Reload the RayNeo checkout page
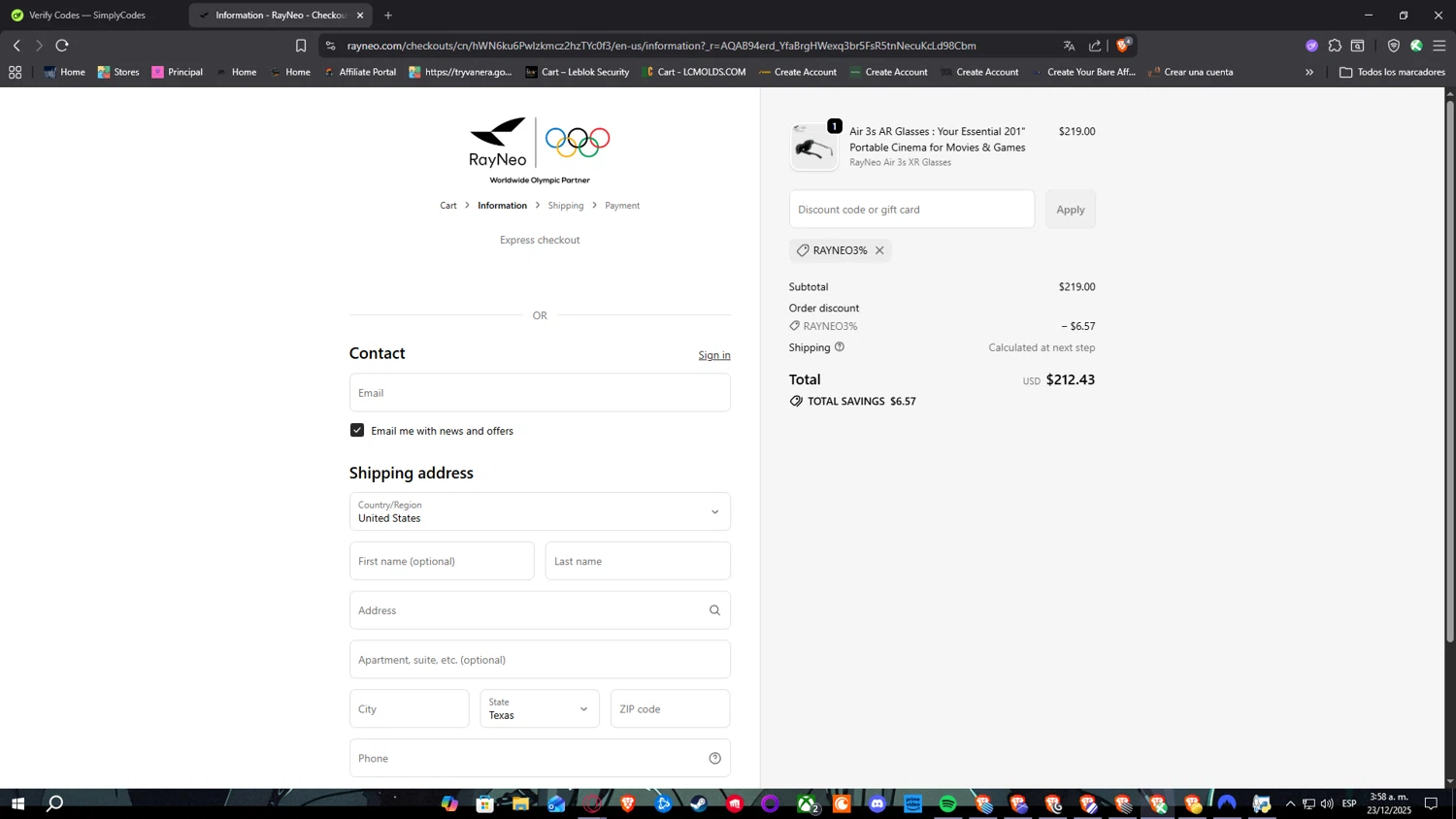 62,46
